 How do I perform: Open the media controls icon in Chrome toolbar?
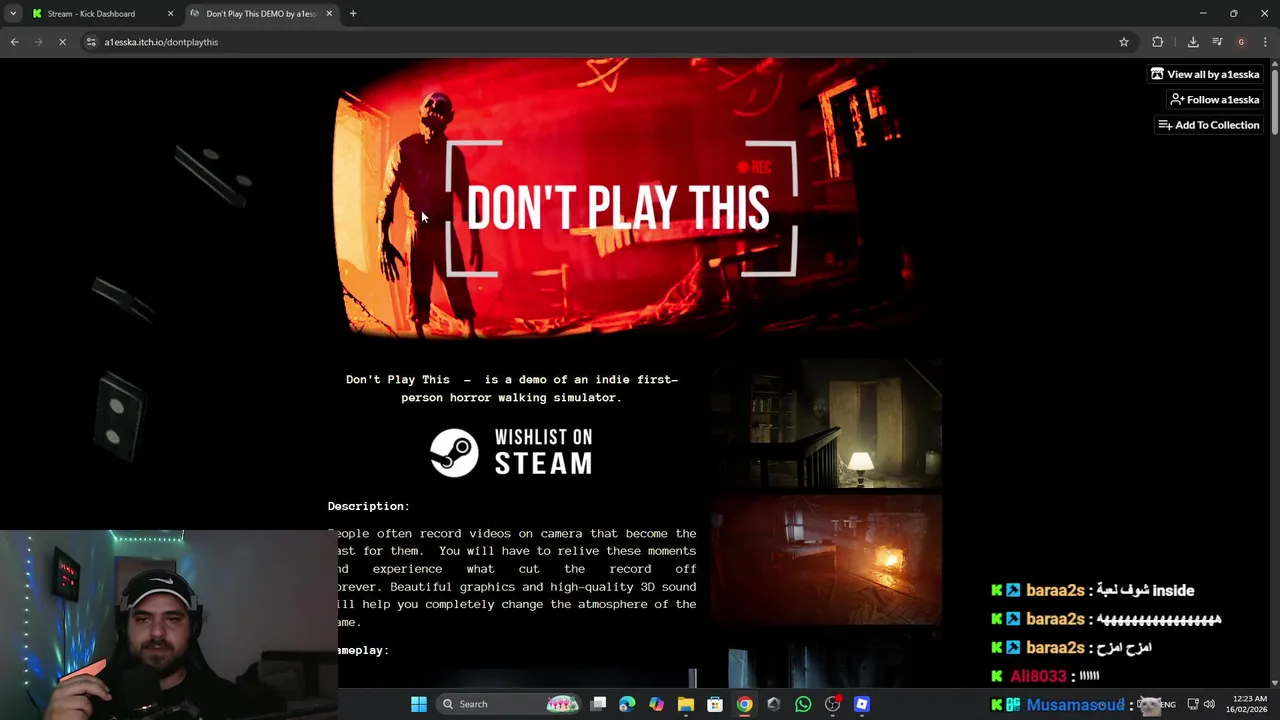(1217, 42)
